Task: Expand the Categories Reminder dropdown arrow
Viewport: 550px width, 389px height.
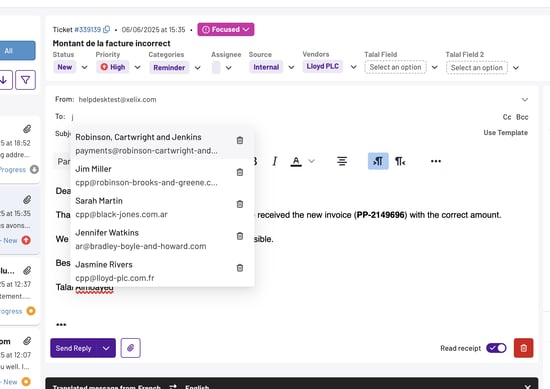Action: coord(197,68)
